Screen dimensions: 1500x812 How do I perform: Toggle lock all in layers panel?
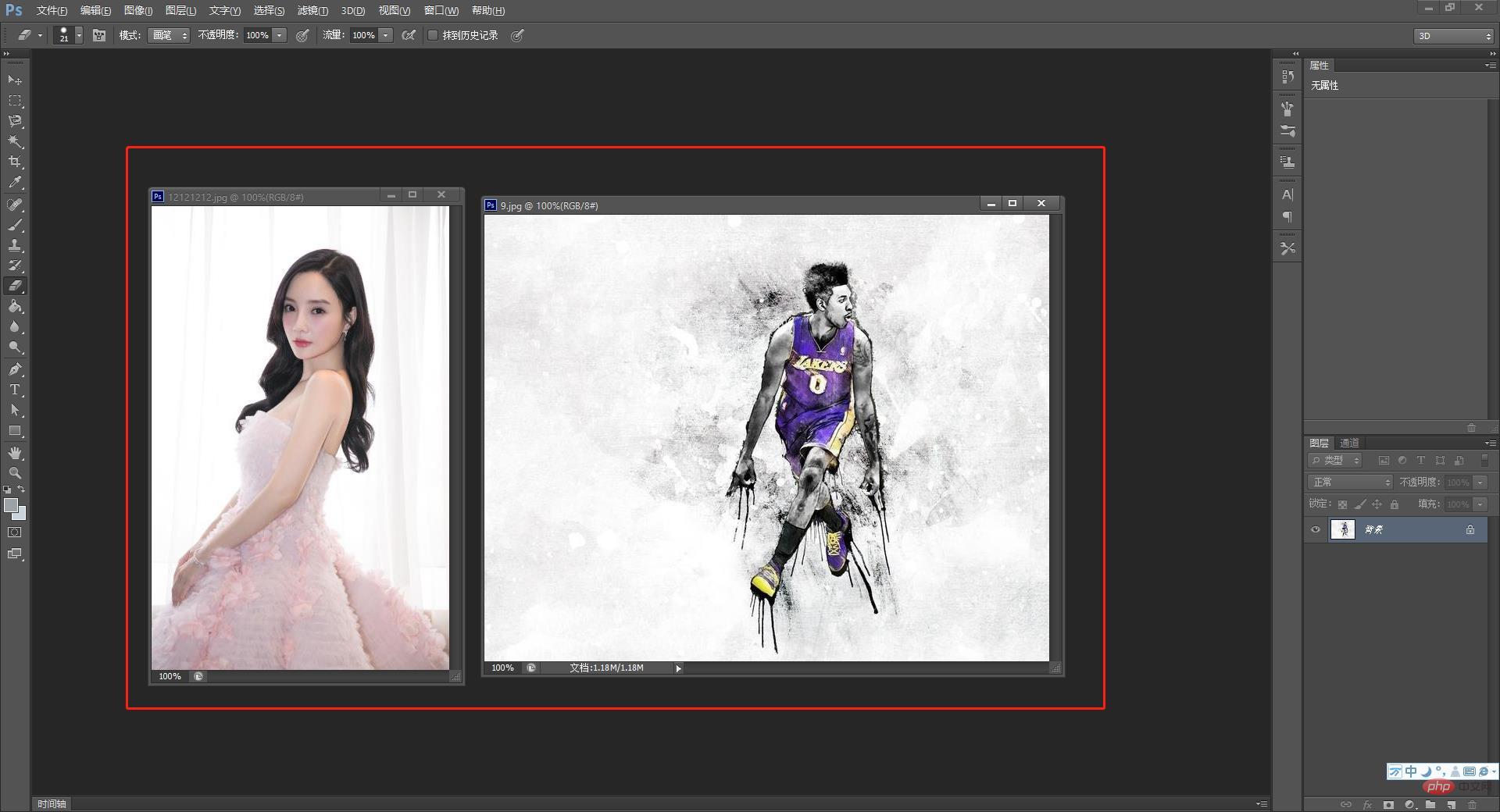click(x=1395, y=504)
